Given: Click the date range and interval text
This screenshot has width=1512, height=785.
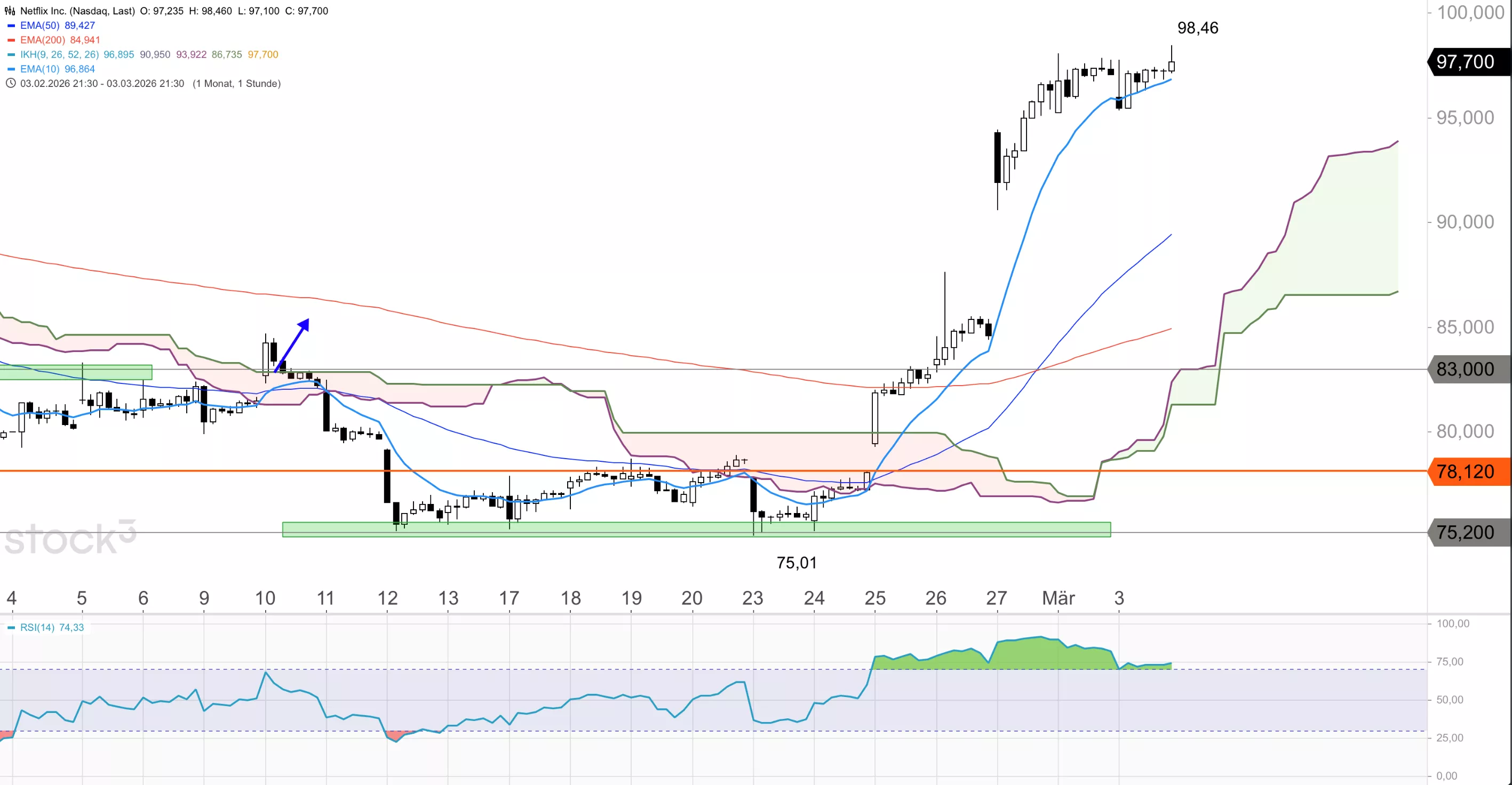Looking at the screenshot, I should (150, 83).
